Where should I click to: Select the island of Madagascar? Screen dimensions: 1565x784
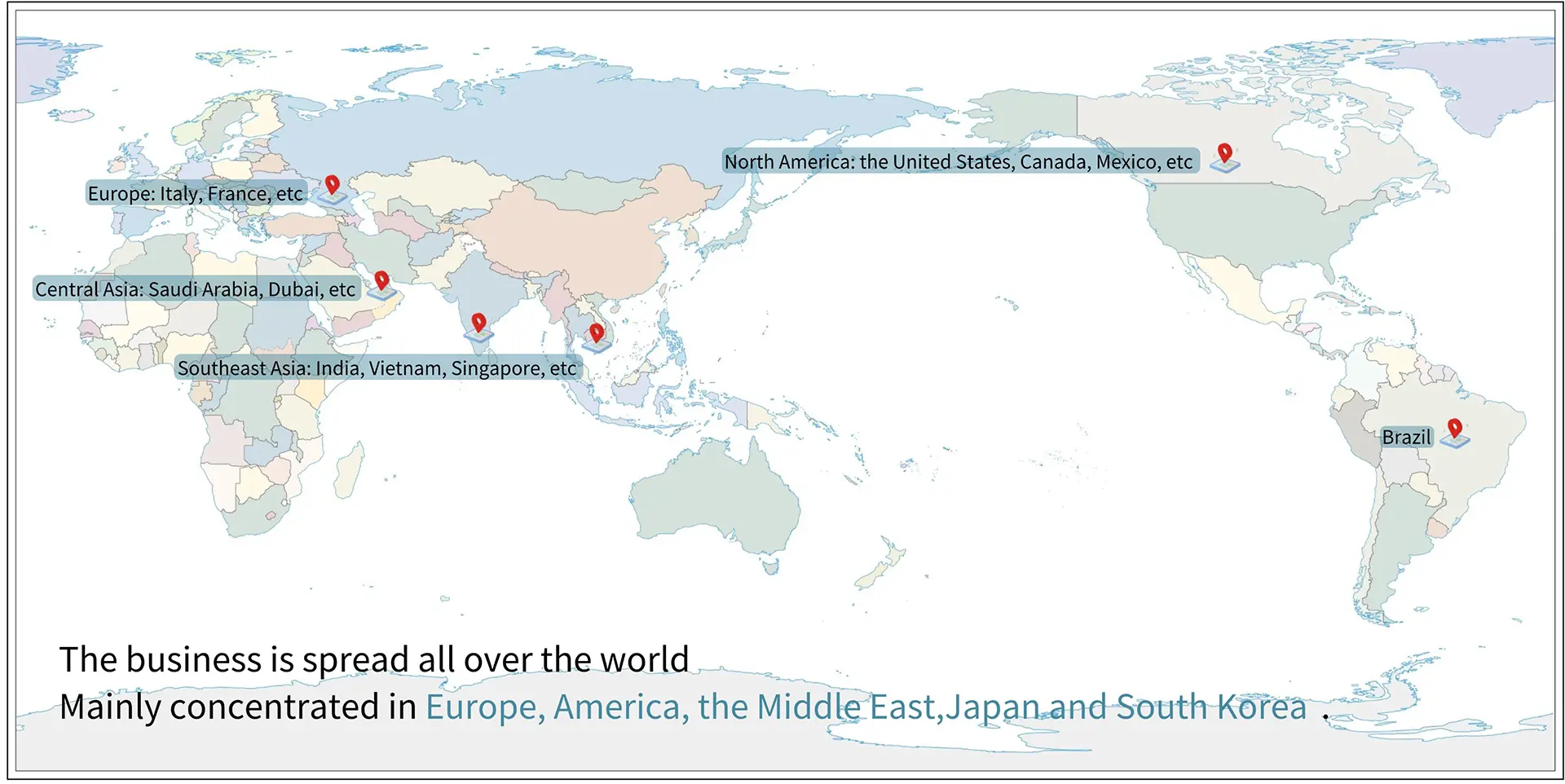(350, 470)
